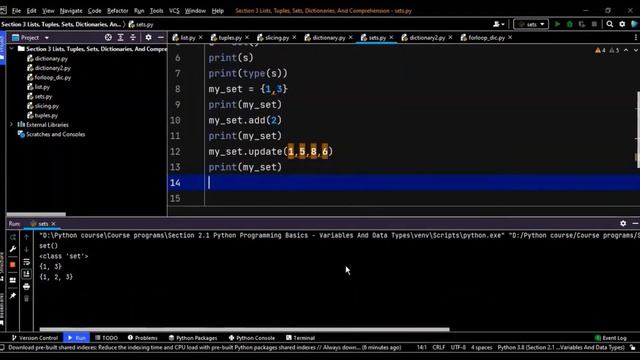The height and width of the screenshot is (360, 640).
Task: Run the sets configuration with the green play icon
Action: [557, 24]
